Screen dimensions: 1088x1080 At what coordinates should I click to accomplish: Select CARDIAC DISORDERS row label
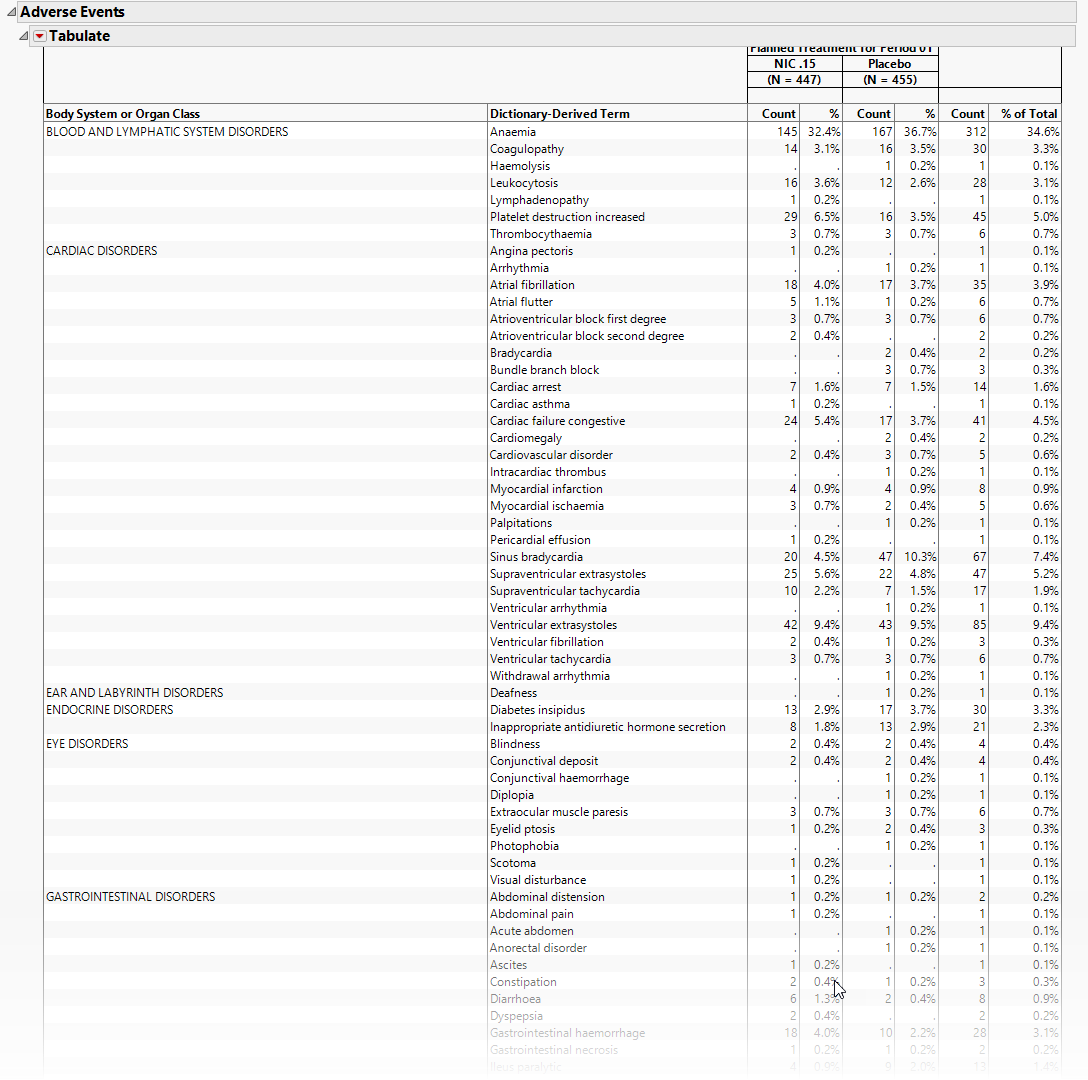click(101, 251)
